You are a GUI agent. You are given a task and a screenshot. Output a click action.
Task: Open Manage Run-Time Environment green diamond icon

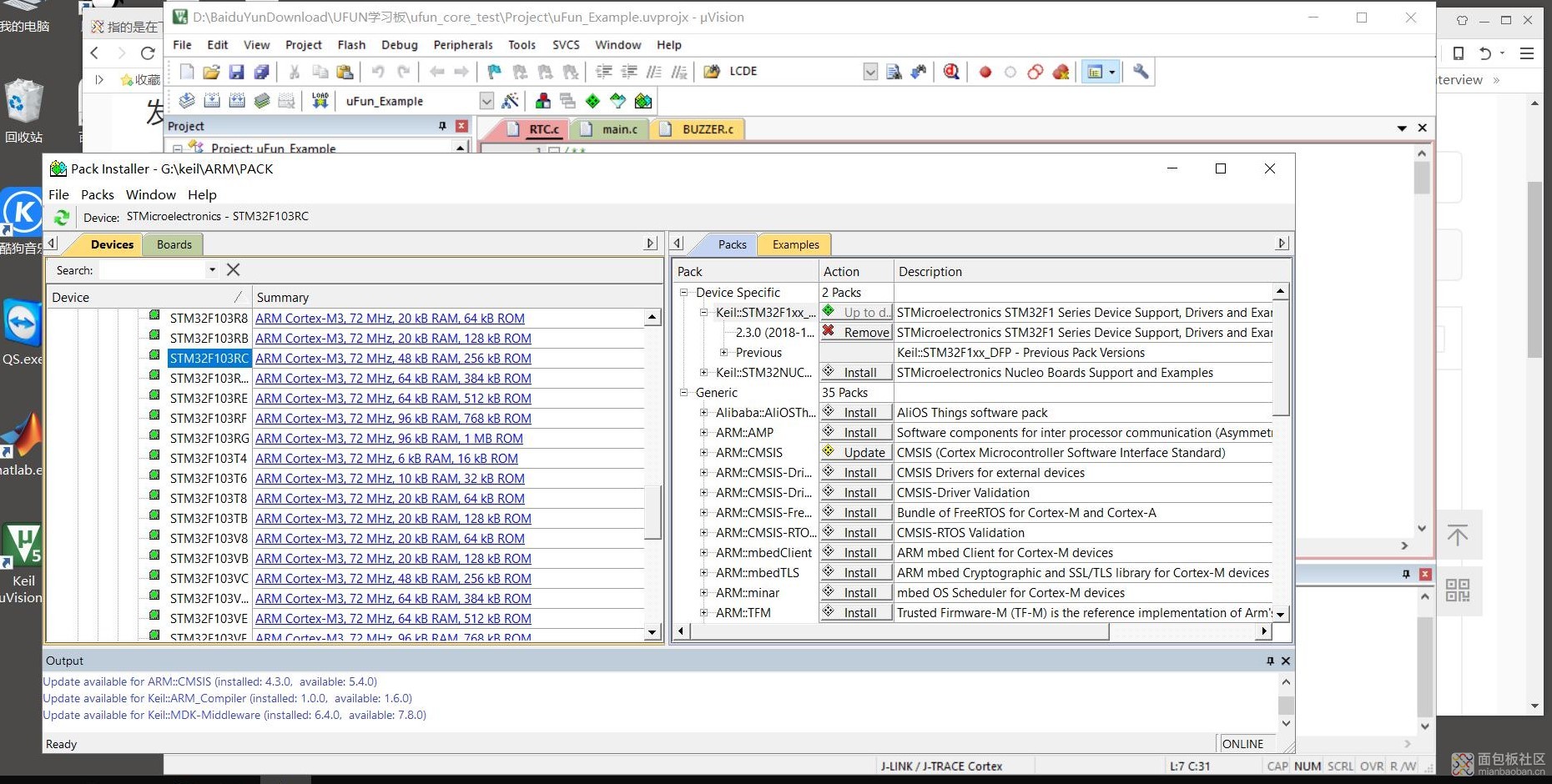click(592, 101)
